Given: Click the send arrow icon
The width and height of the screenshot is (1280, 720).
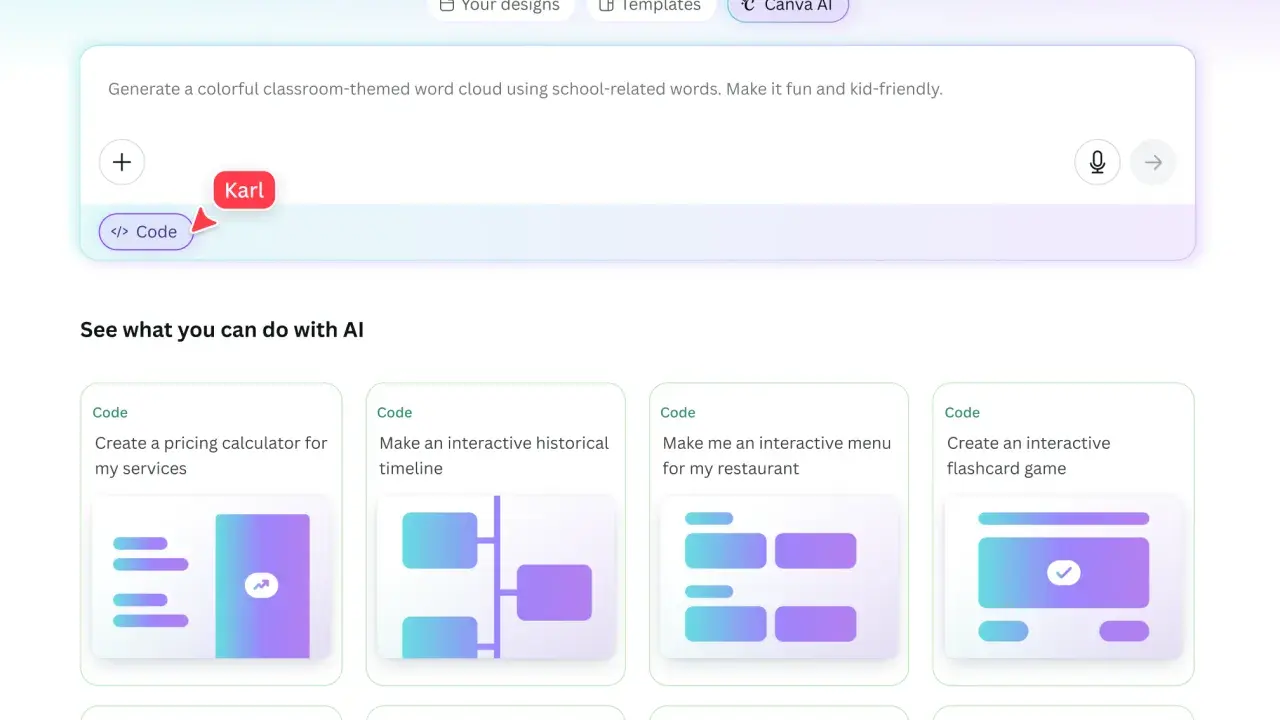Looking at the screenshot, I should click(x=1153, y=162).
